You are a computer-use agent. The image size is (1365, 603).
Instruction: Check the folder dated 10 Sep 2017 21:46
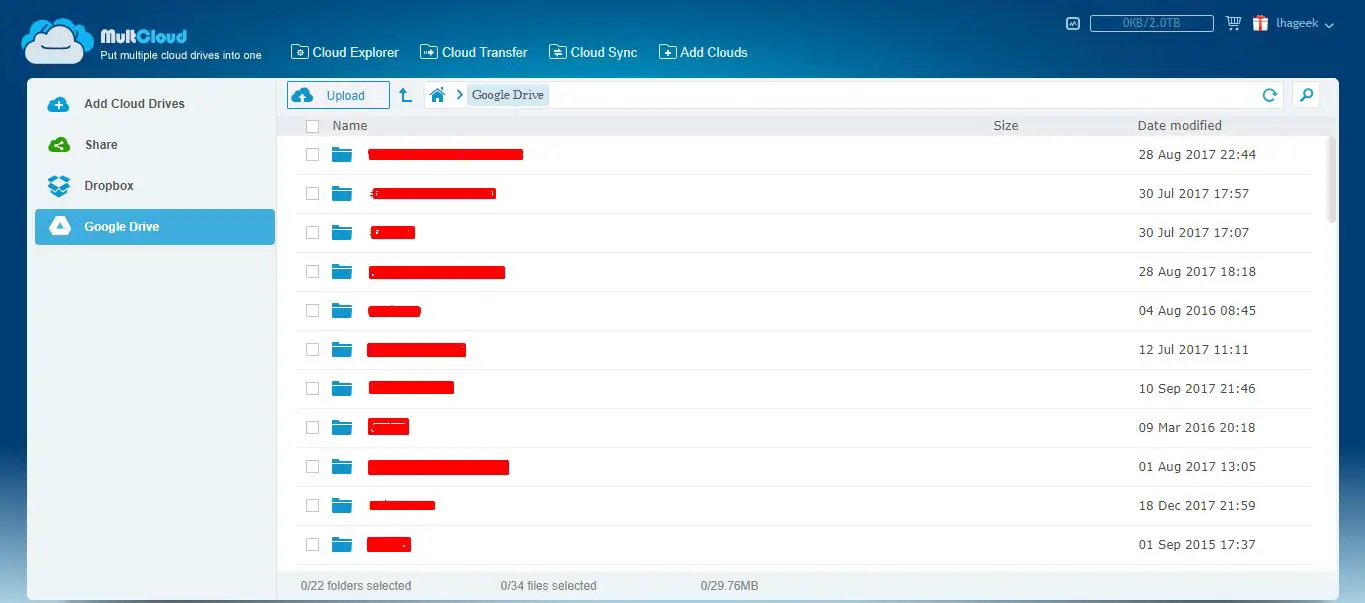313,389
